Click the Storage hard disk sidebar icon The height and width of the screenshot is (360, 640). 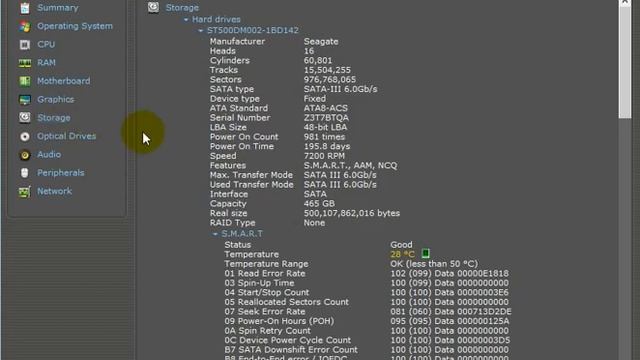tap(25, 118)
